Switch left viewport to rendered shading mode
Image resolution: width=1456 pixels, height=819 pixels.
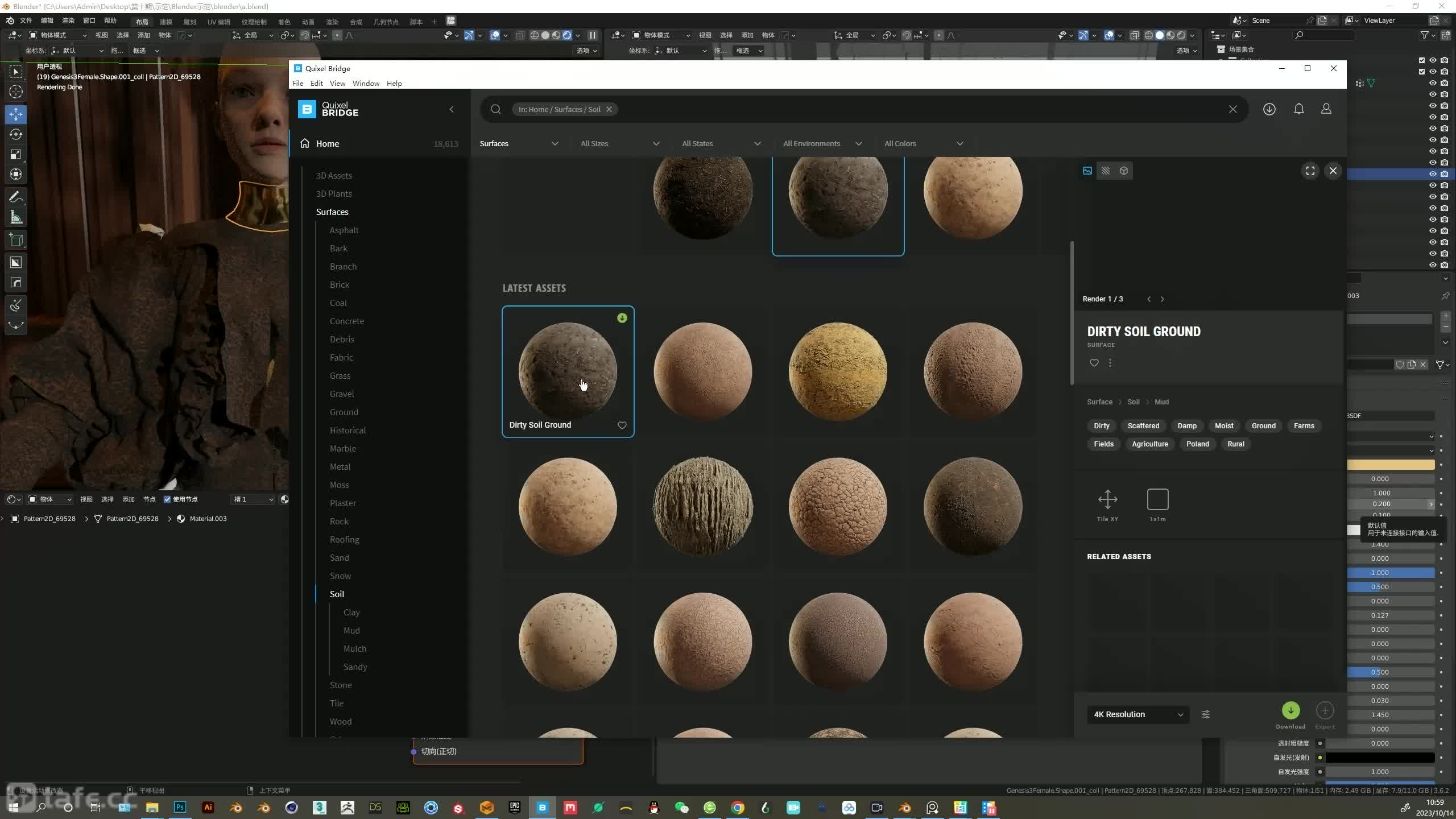tap(567, 35)
